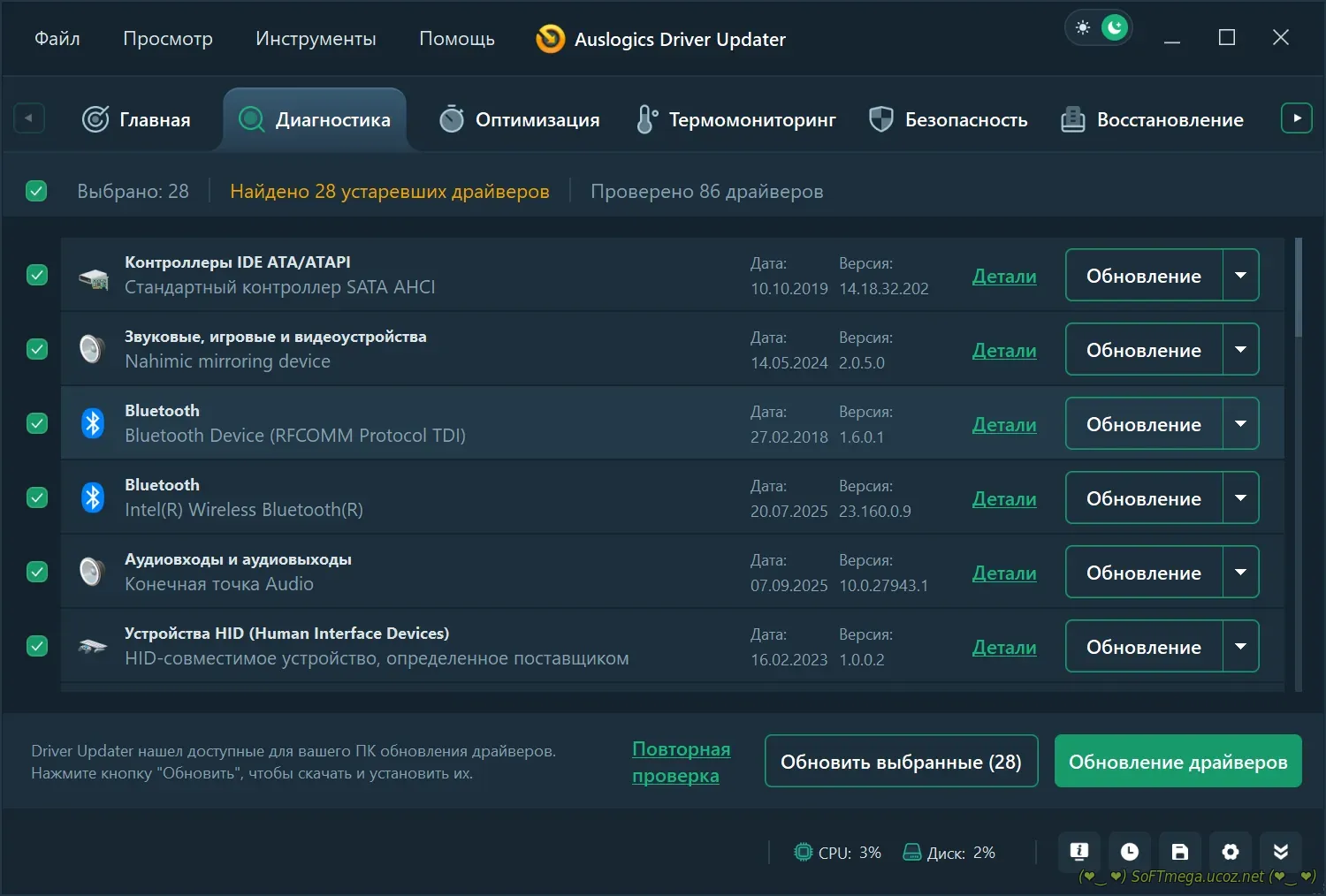1326x896 pixels.
Task: Click the double chevron down icon
Action: coord(1280,852)
